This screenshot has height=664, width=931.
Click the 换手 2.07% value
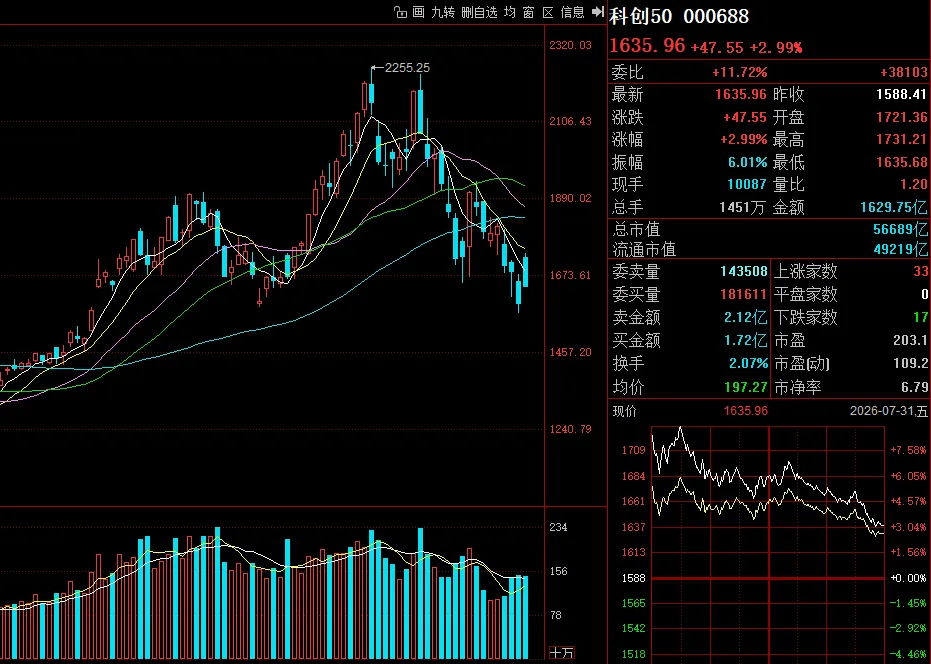click(x=748, y=363)
